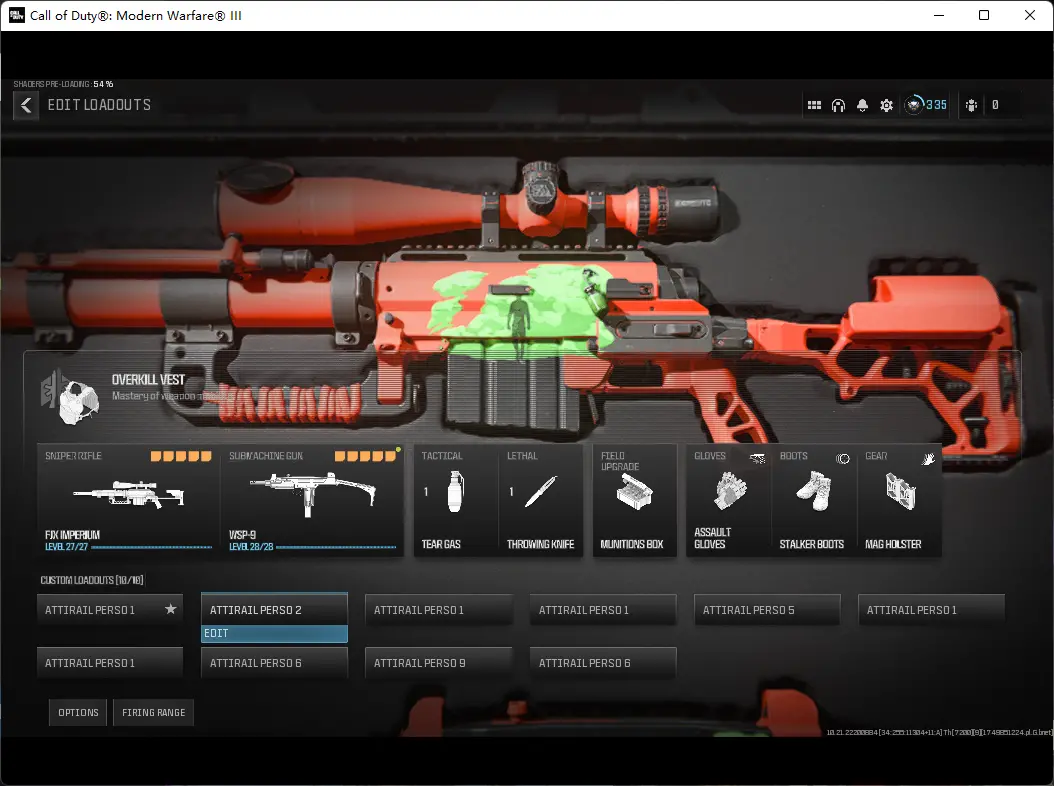This screenshot has height=786, width=1054.
Task: Select the Mag Holster gear slot
Action: click(x=899, y=500)
